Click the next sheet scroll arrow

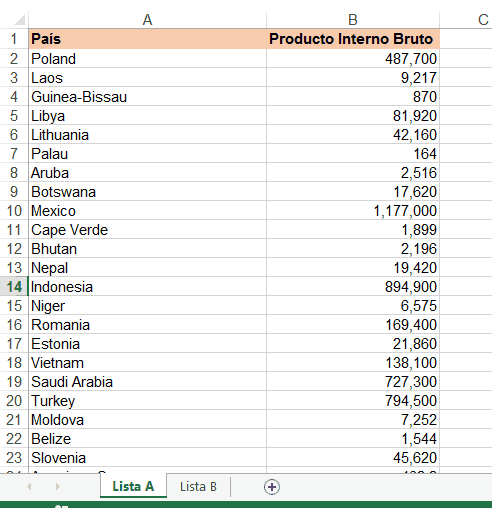(58, 487)
